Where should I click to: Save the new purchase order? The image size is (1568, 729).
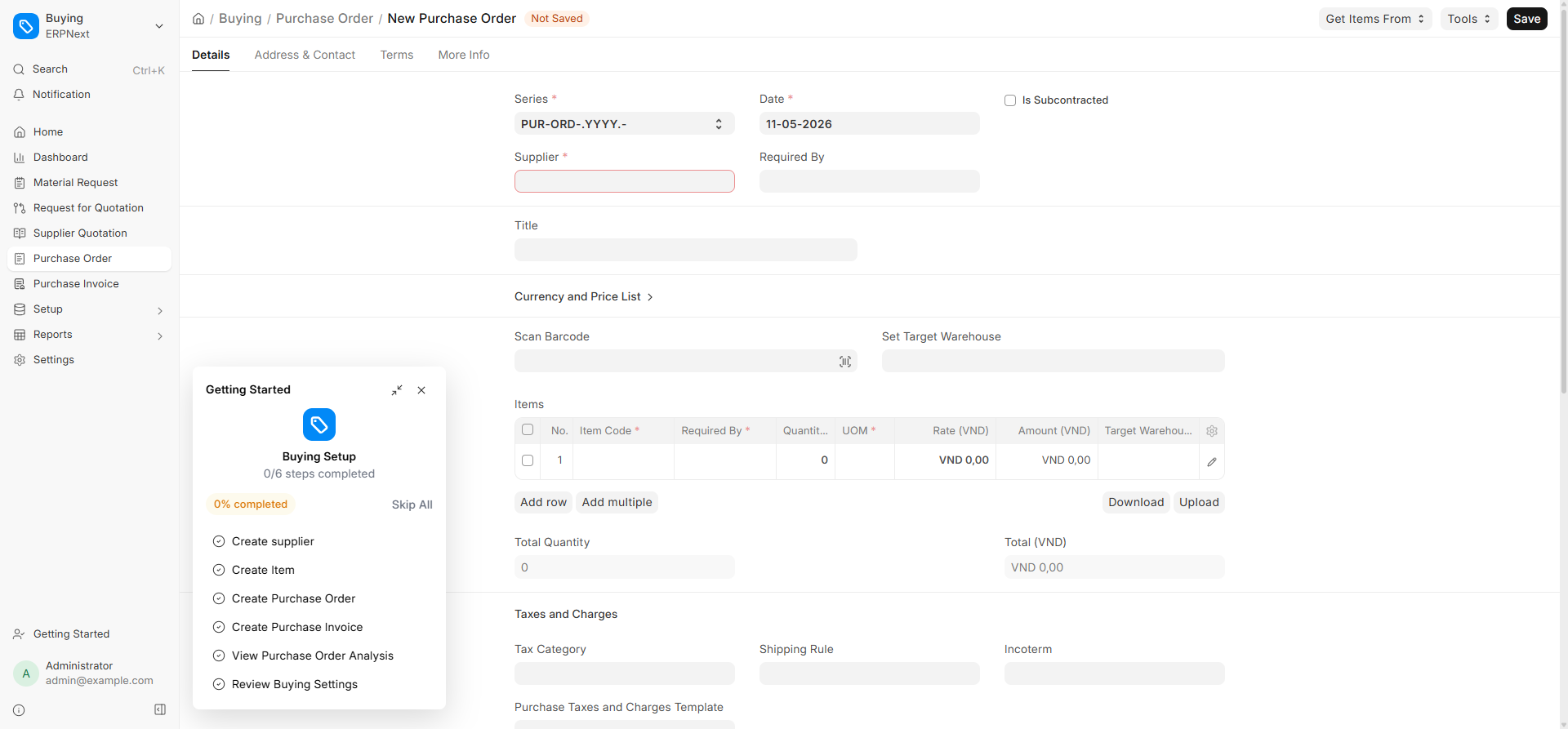(1527, 19)
